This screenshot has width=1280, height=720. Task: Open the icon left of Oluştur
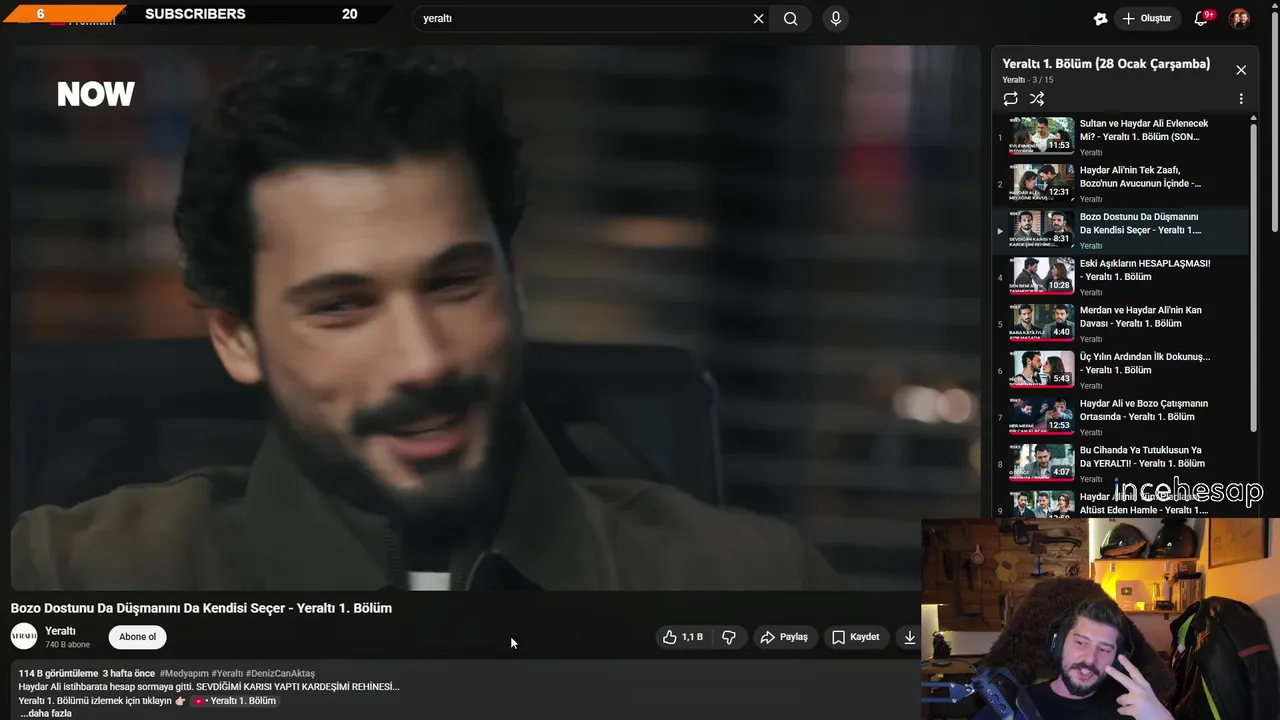click(x=1100, y=18)
